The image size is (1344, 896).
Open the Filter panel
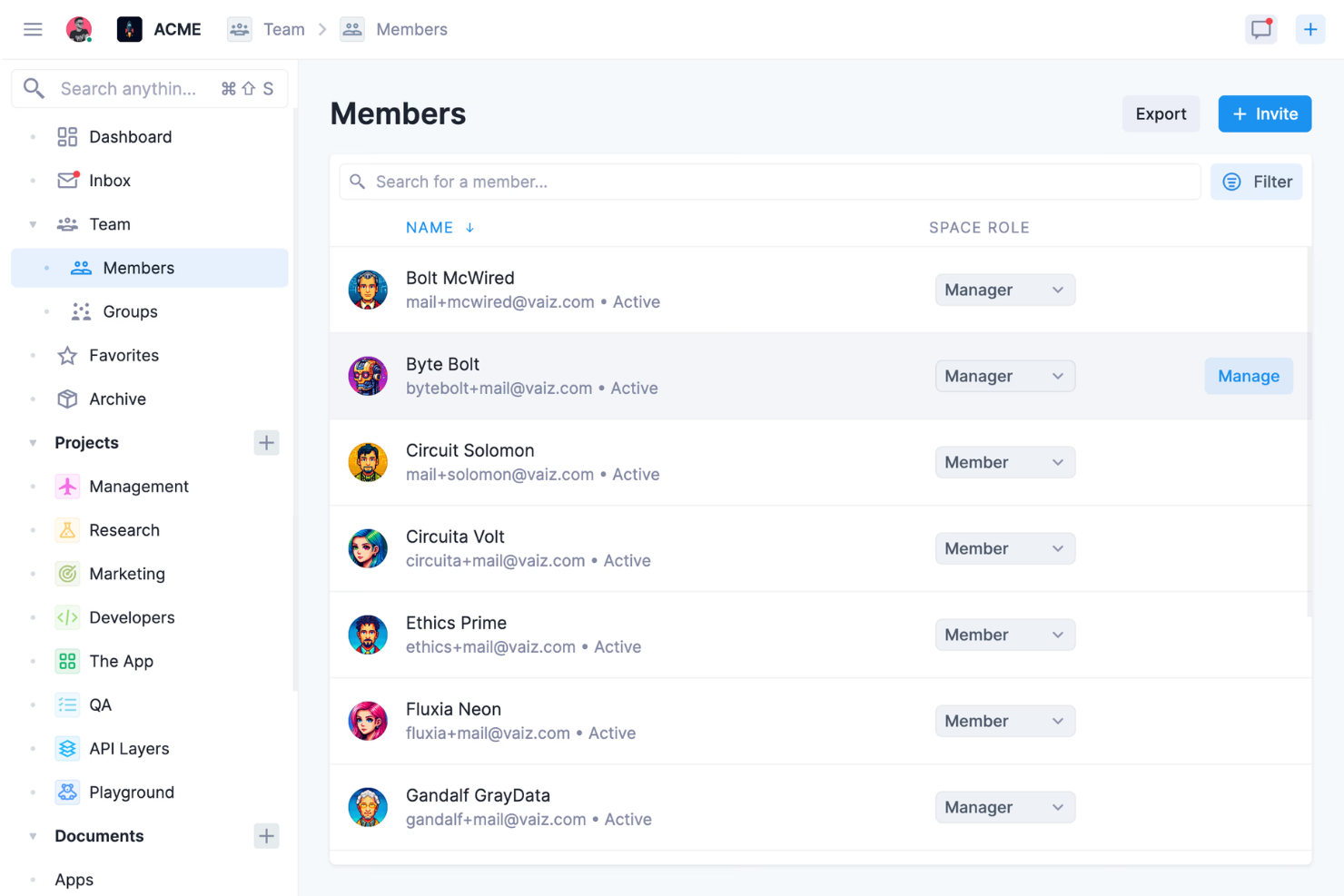click(1257, 182)
